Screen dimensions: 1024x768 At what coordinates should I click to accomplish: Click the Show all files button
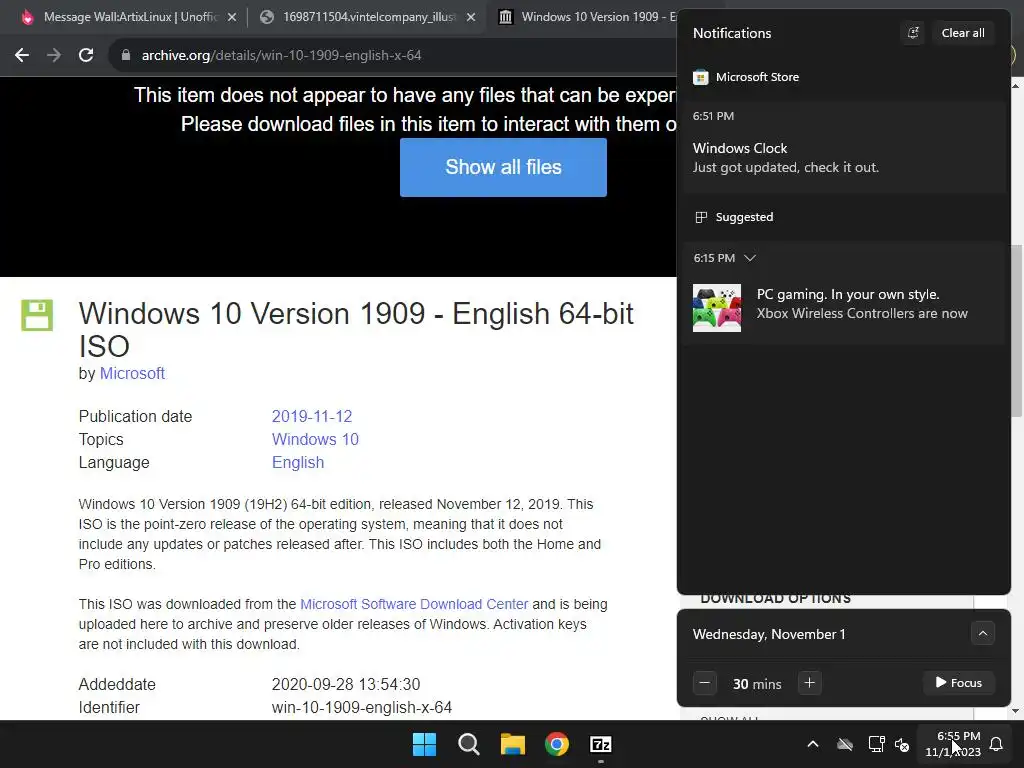[x=503, y=167]
